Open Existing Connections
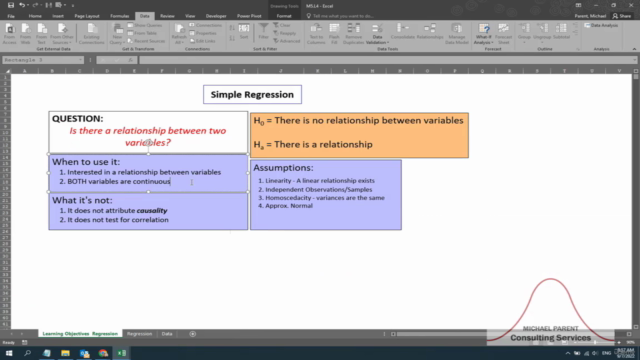 point(91,34)
